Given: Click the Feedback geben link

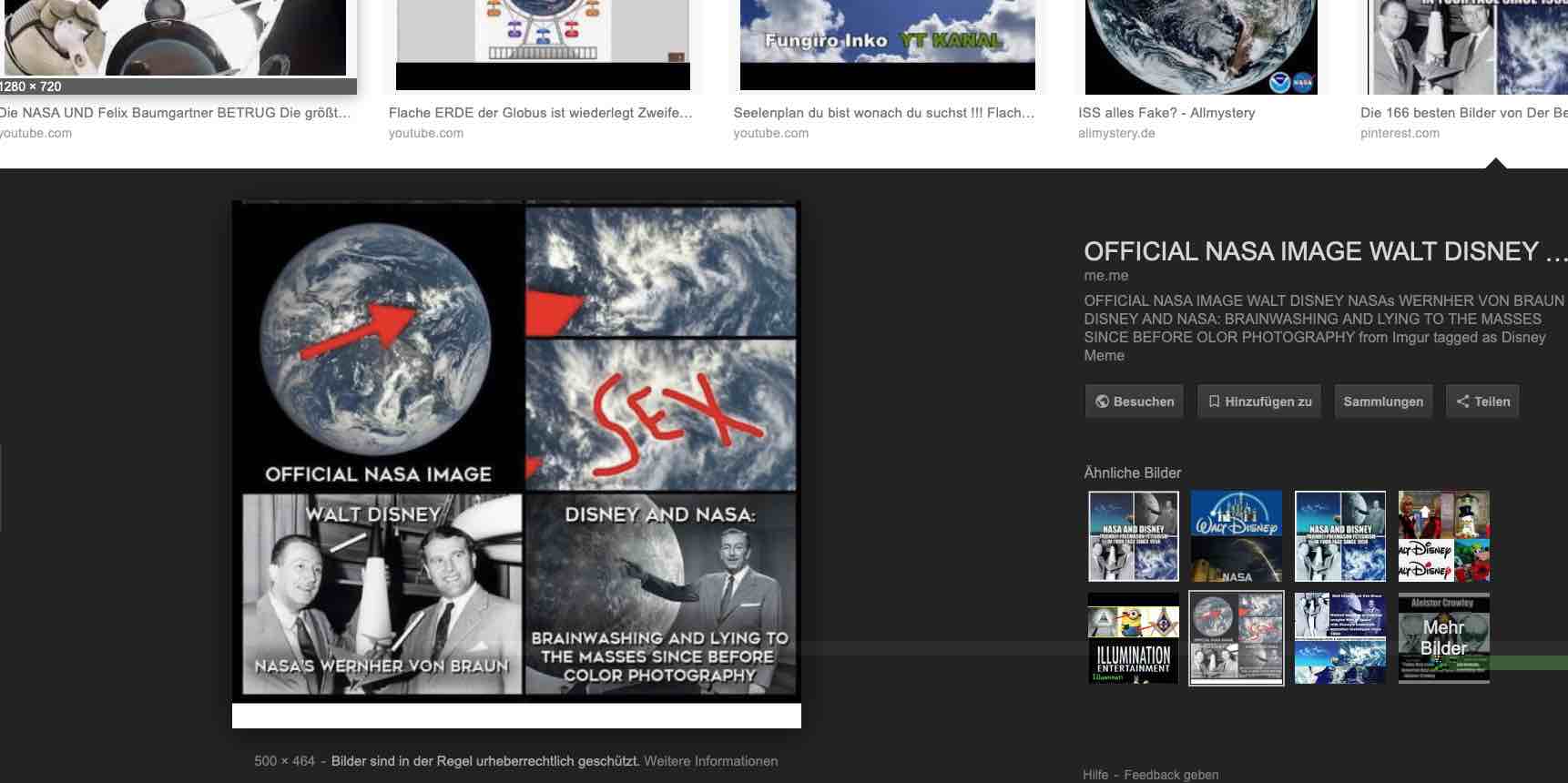Looking at the screenshot, I should click(1171, 775).
